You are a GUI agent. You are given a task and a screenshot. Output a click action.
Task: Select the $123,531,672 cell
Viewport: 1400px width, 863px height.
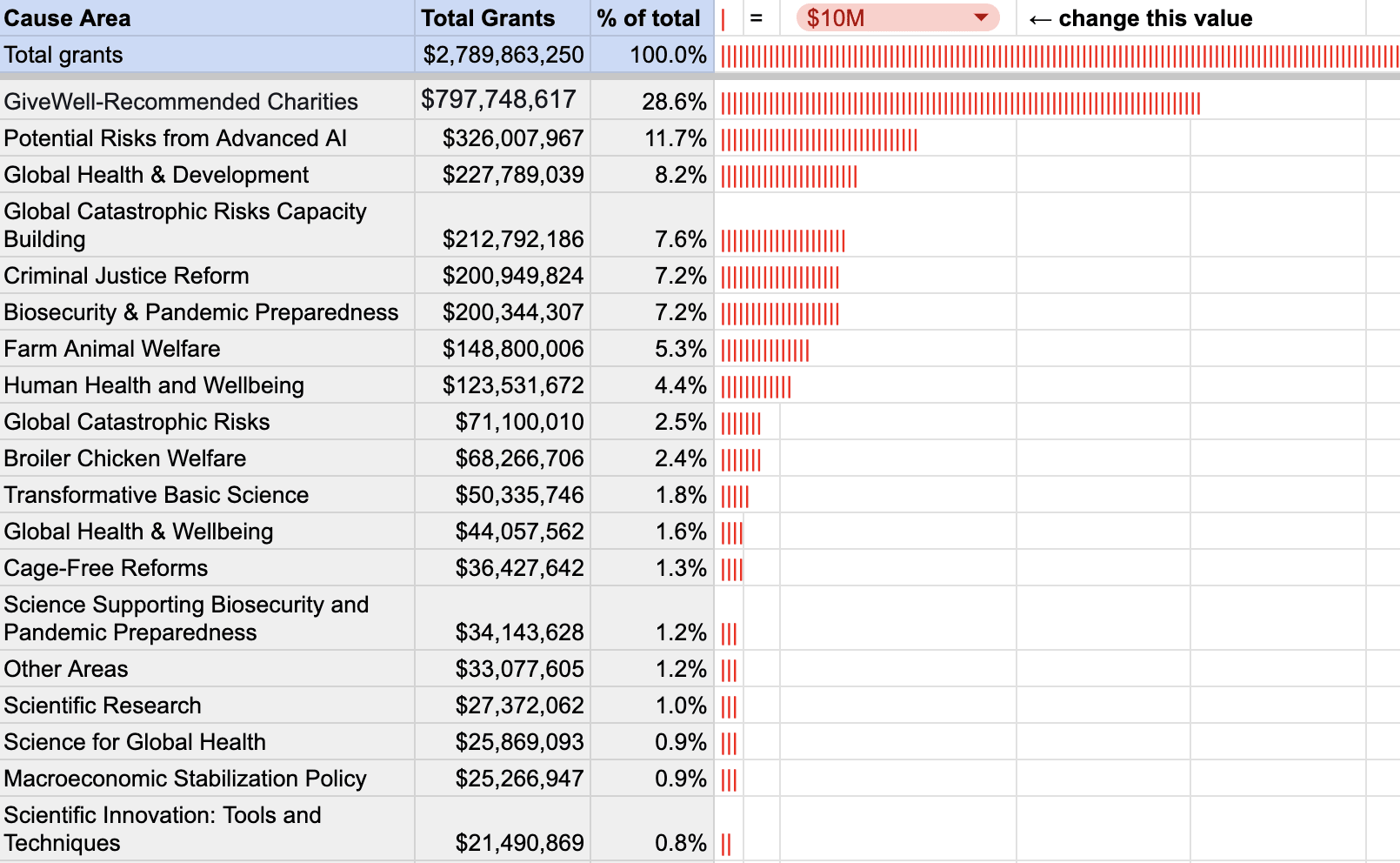tap(503, 385)
